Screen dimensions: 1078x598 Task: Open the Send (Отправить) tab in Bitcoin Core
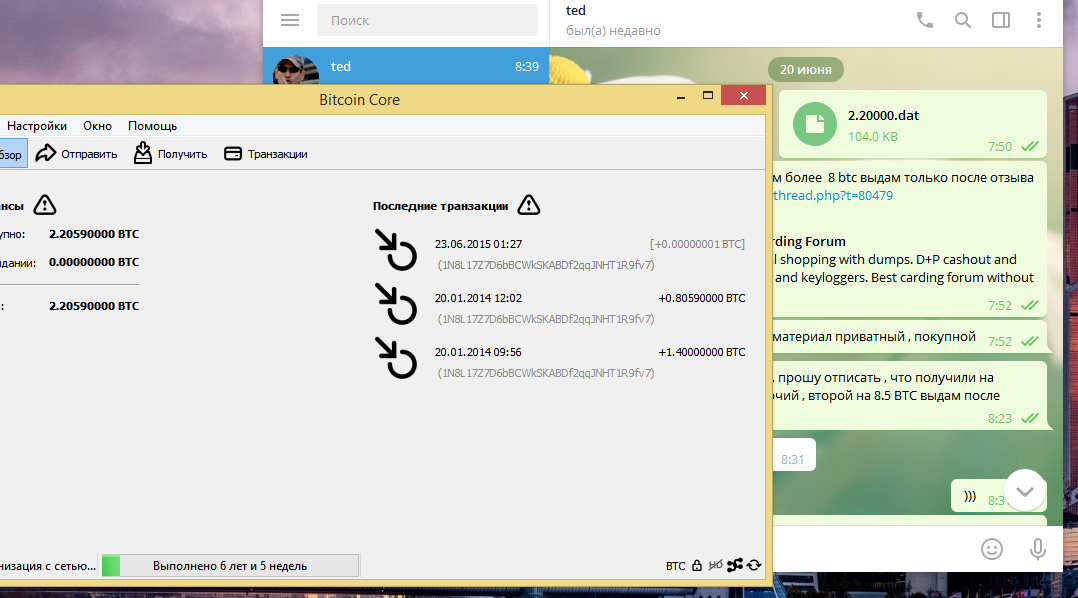[77, 154]
